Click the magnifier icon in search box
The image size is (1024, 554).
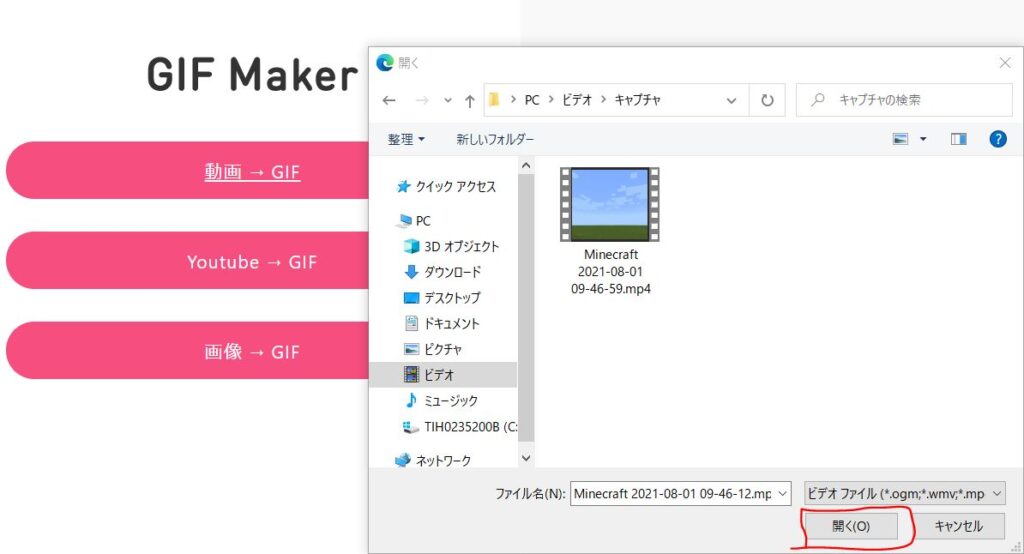pyautogui.click(x=818, y=100)
